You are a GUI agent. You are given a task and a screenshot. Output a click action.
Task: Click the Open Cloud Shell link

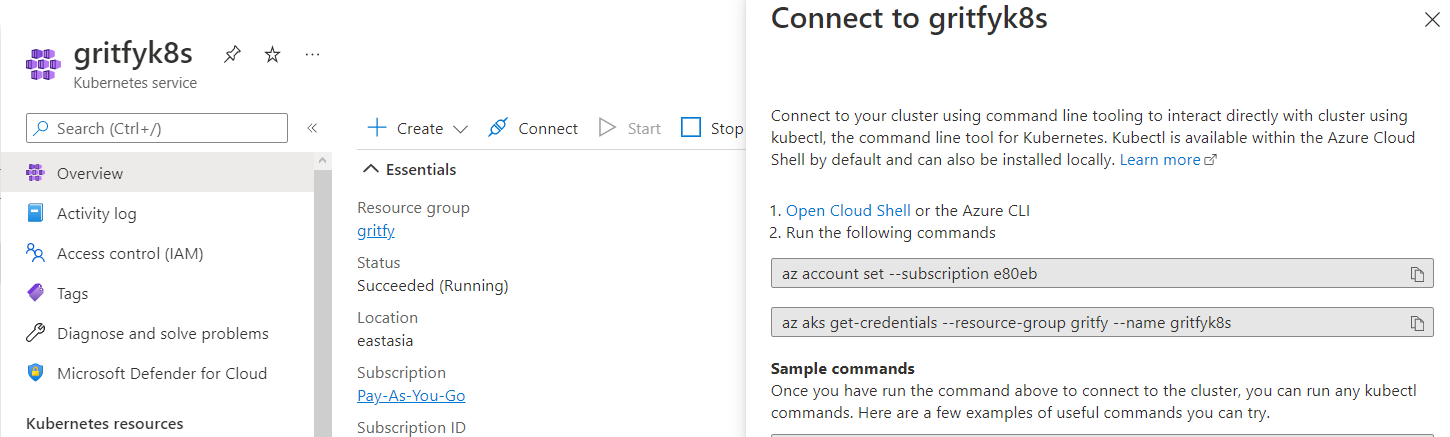point(848,210)
